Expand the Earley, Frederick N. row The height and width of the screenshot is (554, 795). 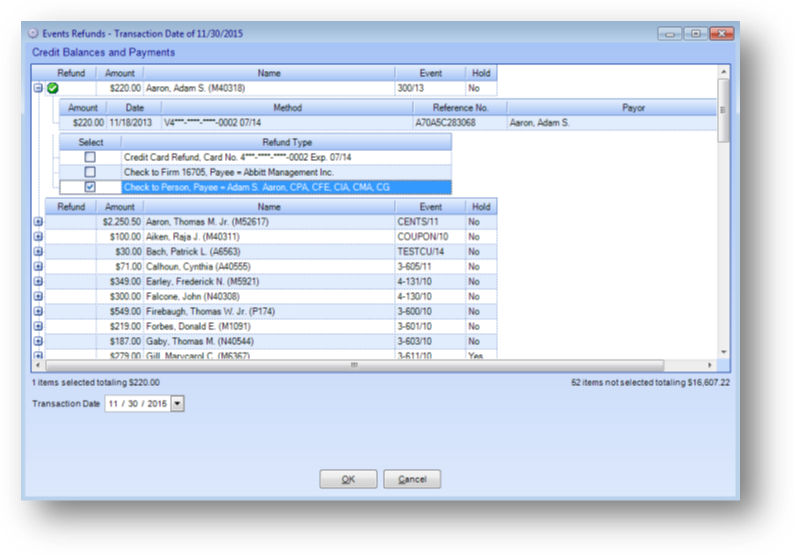pyautogui.click(x=38, y=282)
